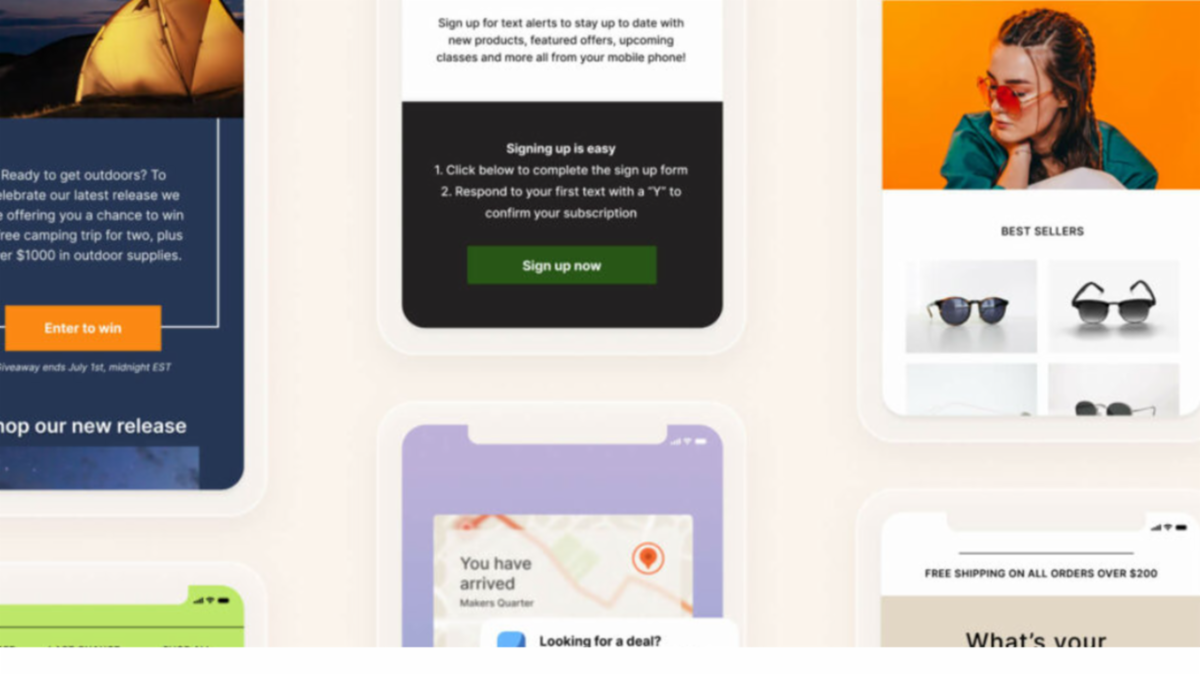Click signal bars icon above free shipping banner

pos(1156,527)
